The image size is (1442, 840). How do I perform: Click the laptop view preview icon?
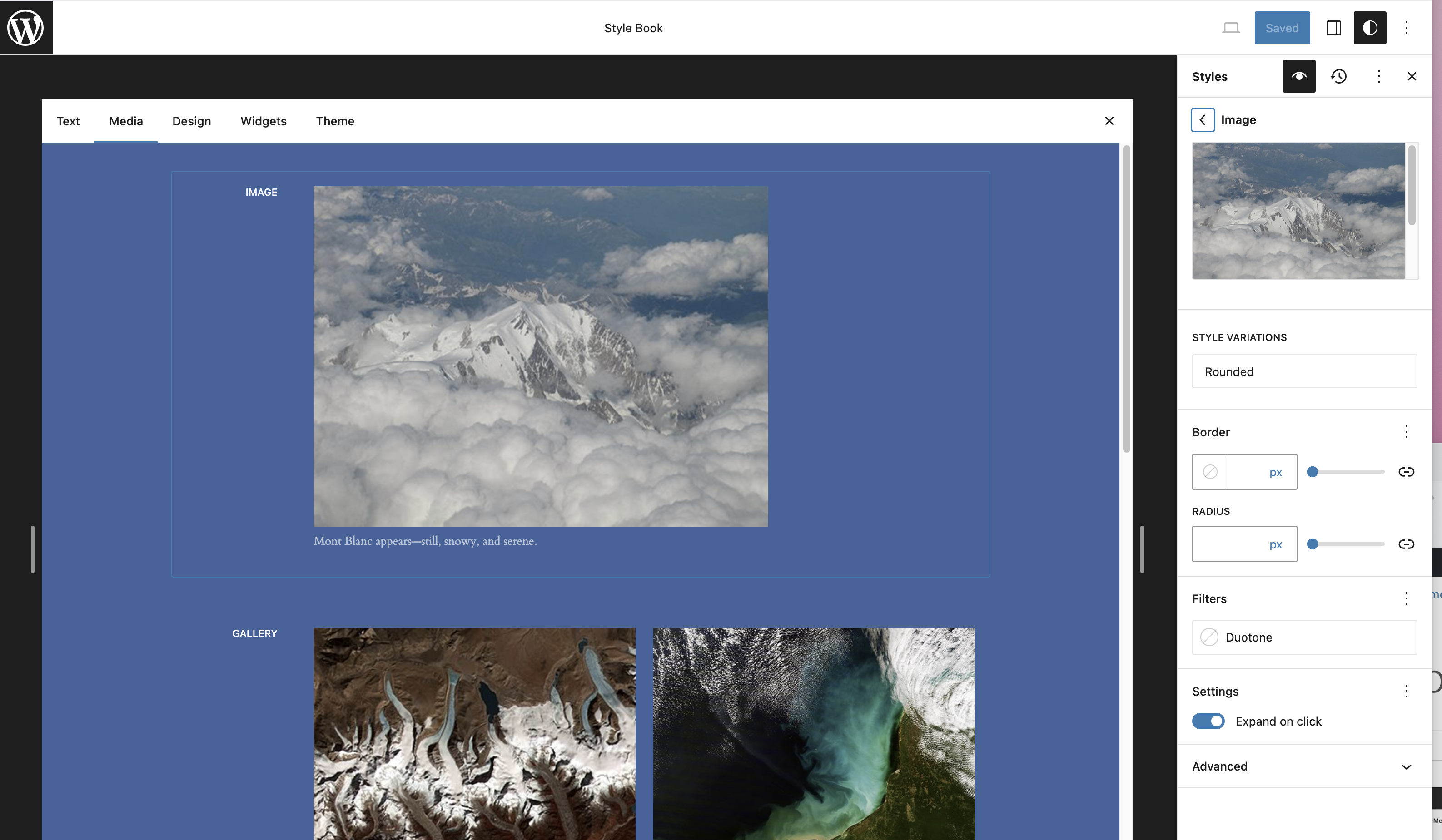1230,27
